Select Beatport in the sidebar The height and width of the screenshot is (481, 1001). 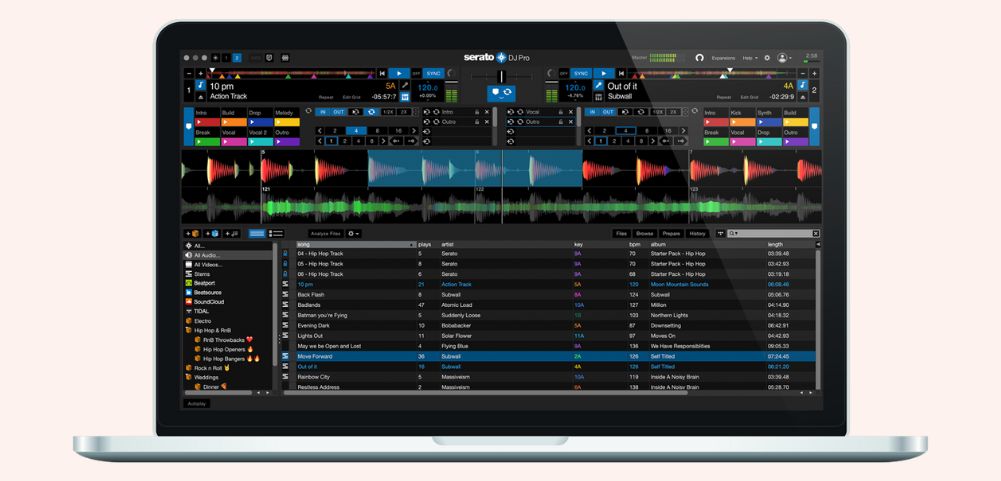(204, 283)
